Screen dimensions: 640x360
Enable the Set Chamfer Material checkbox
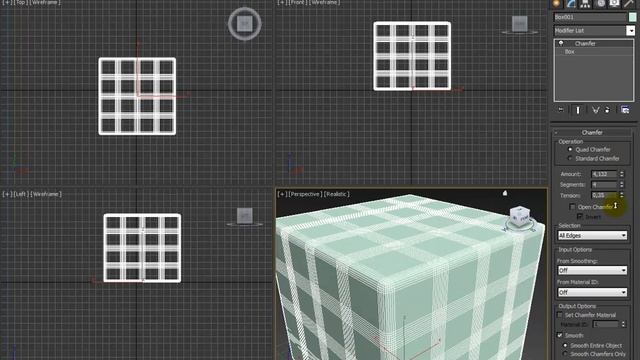[560, 315]
